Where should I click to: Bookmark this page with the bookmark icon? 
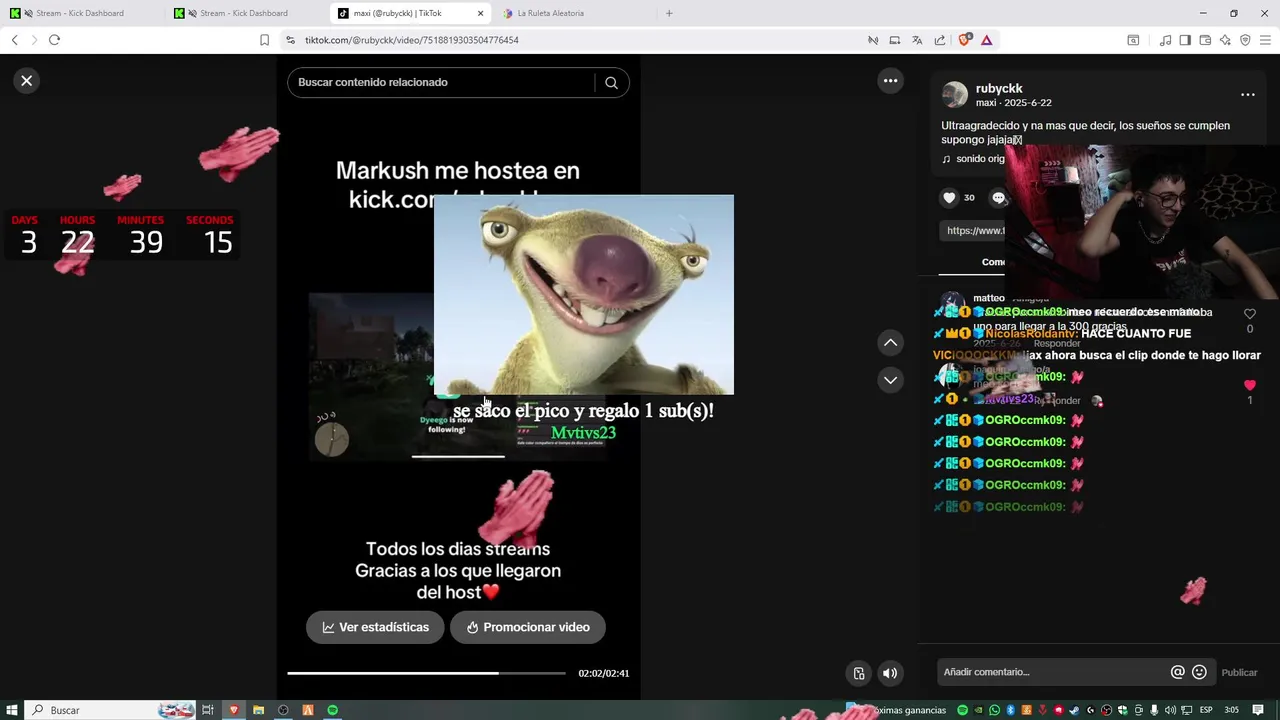(264, 40)
